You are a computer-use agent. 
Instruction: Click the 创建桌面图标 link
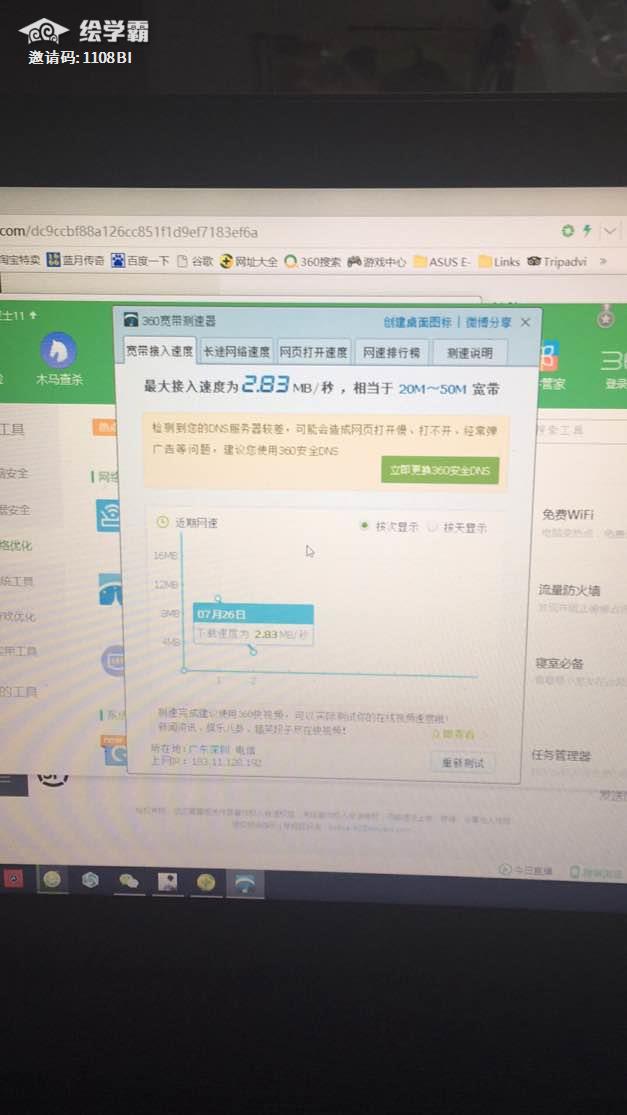click(x=417, y=322)
